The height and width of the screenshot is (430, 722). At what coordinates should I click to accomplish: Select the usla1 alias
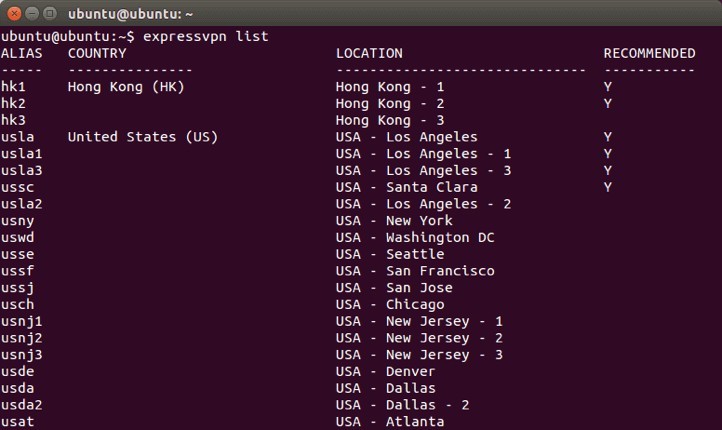(x=22, y=154)
